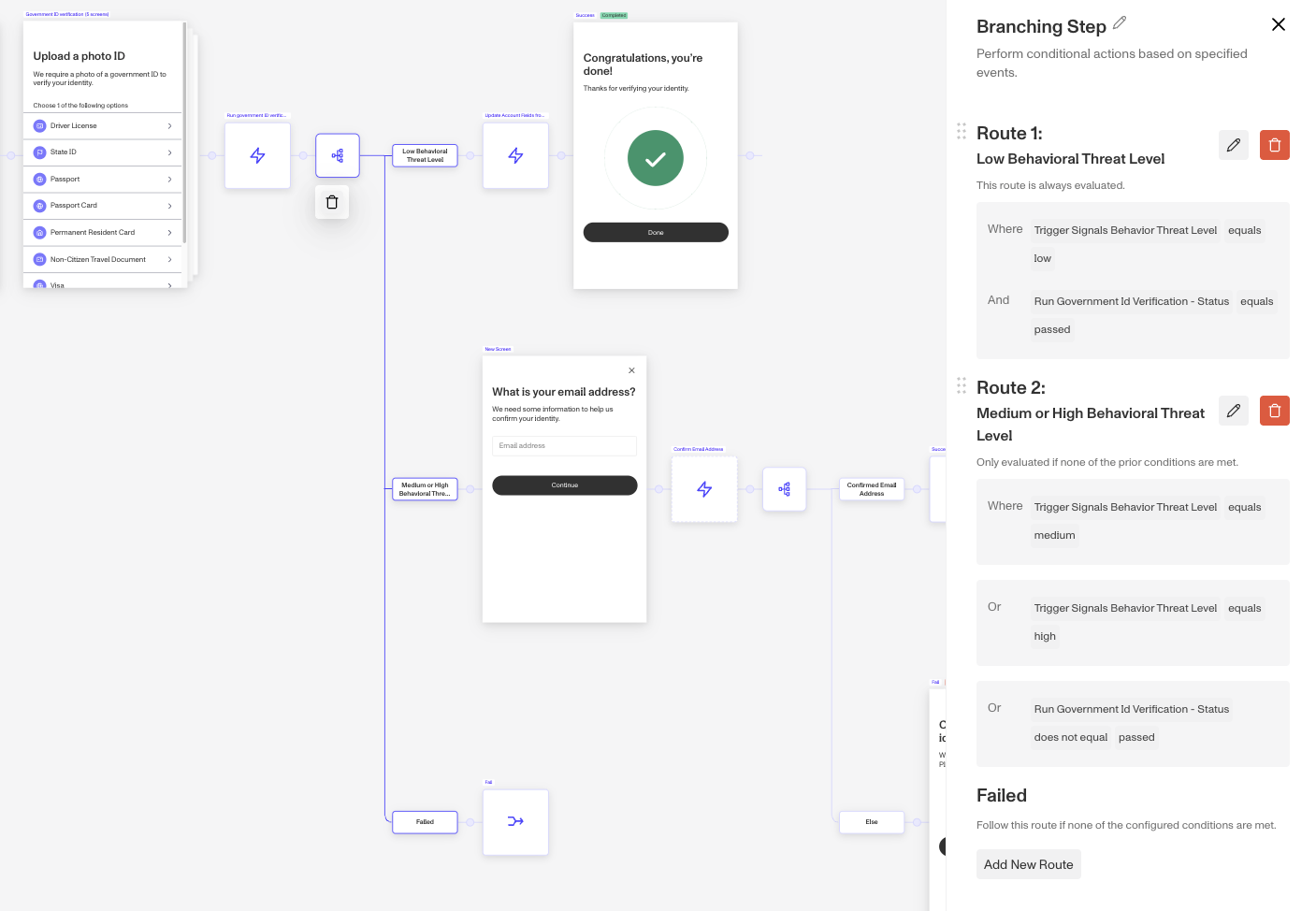Expand the Driver License option
The width and height of the screenshot is (1316, 911).
coord(102,125)
